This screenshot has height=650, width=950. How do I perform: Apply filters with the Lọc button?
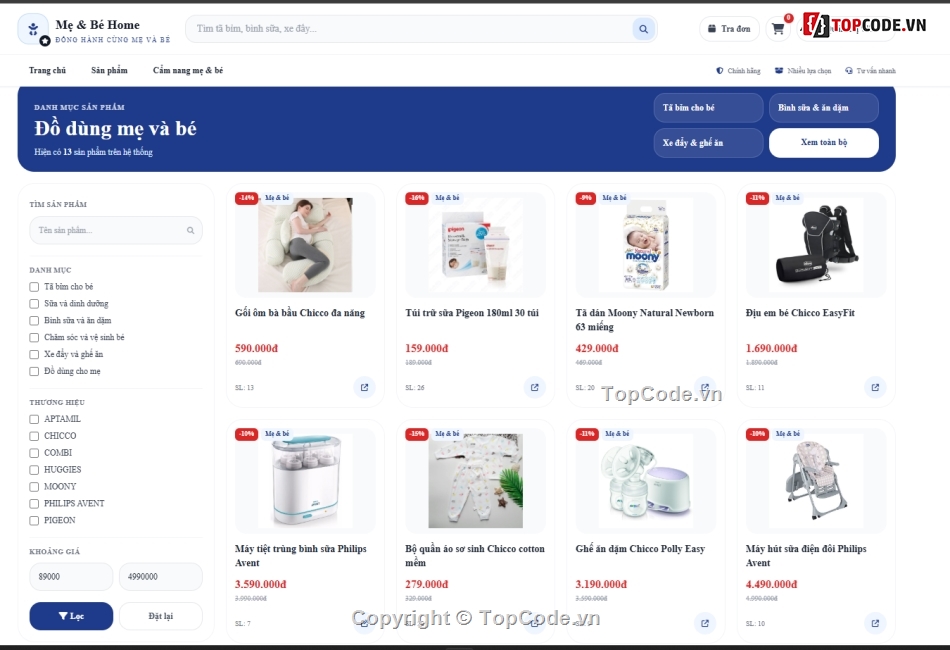tap(71, 616)
